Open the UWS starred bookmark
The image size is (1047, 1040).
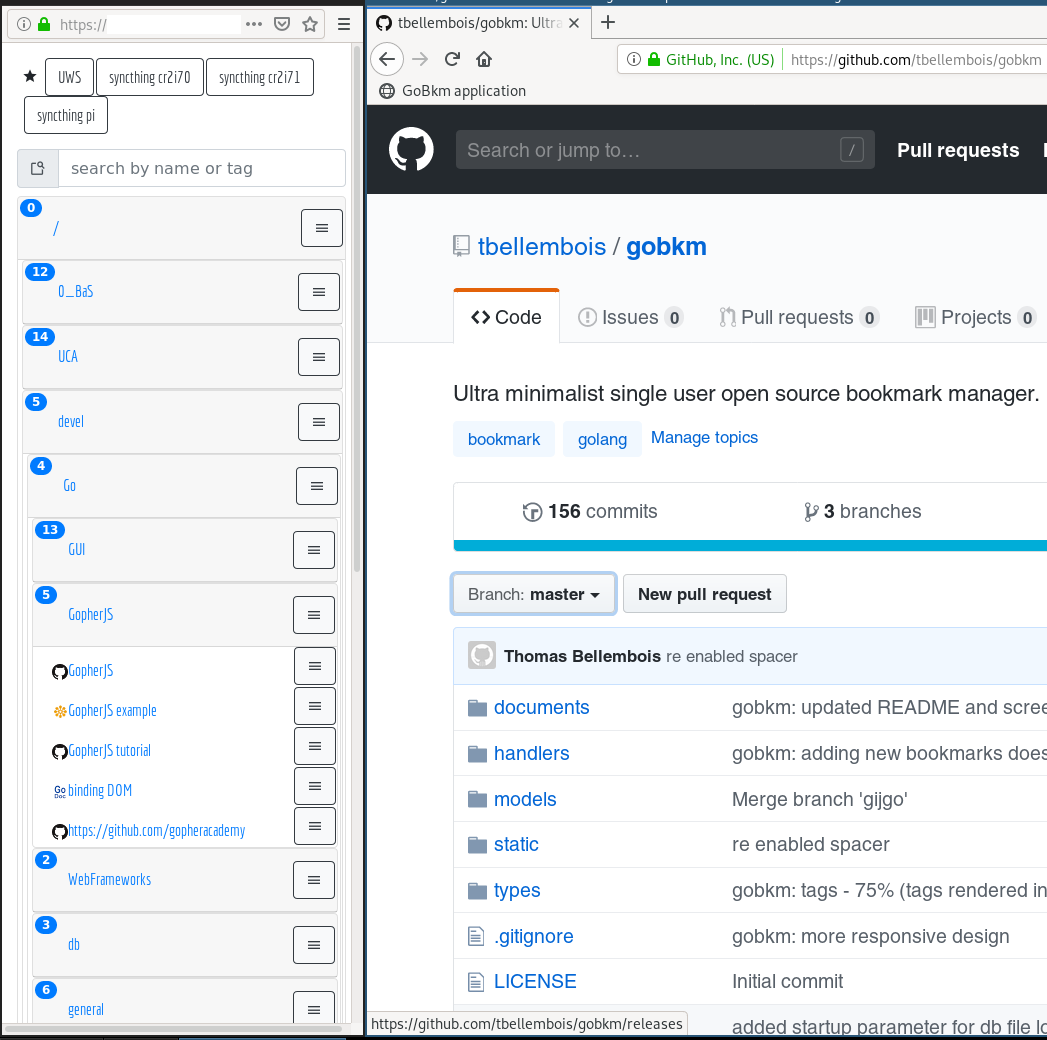pos(69,77)
